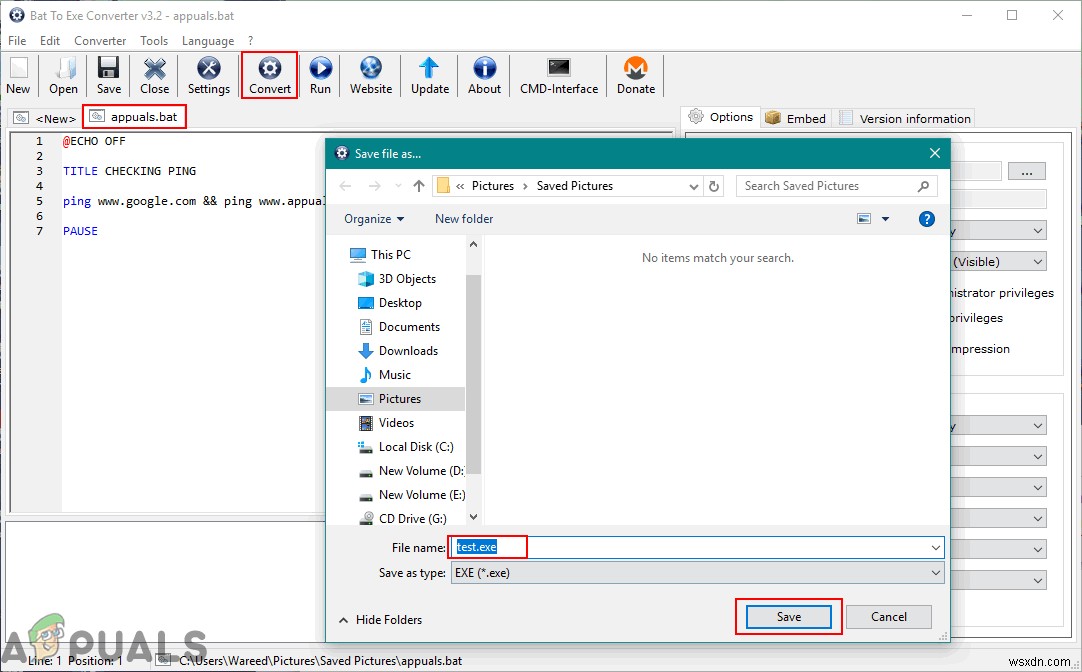
Task: Select the Run icon to test the script
Action: click(320, 75)
